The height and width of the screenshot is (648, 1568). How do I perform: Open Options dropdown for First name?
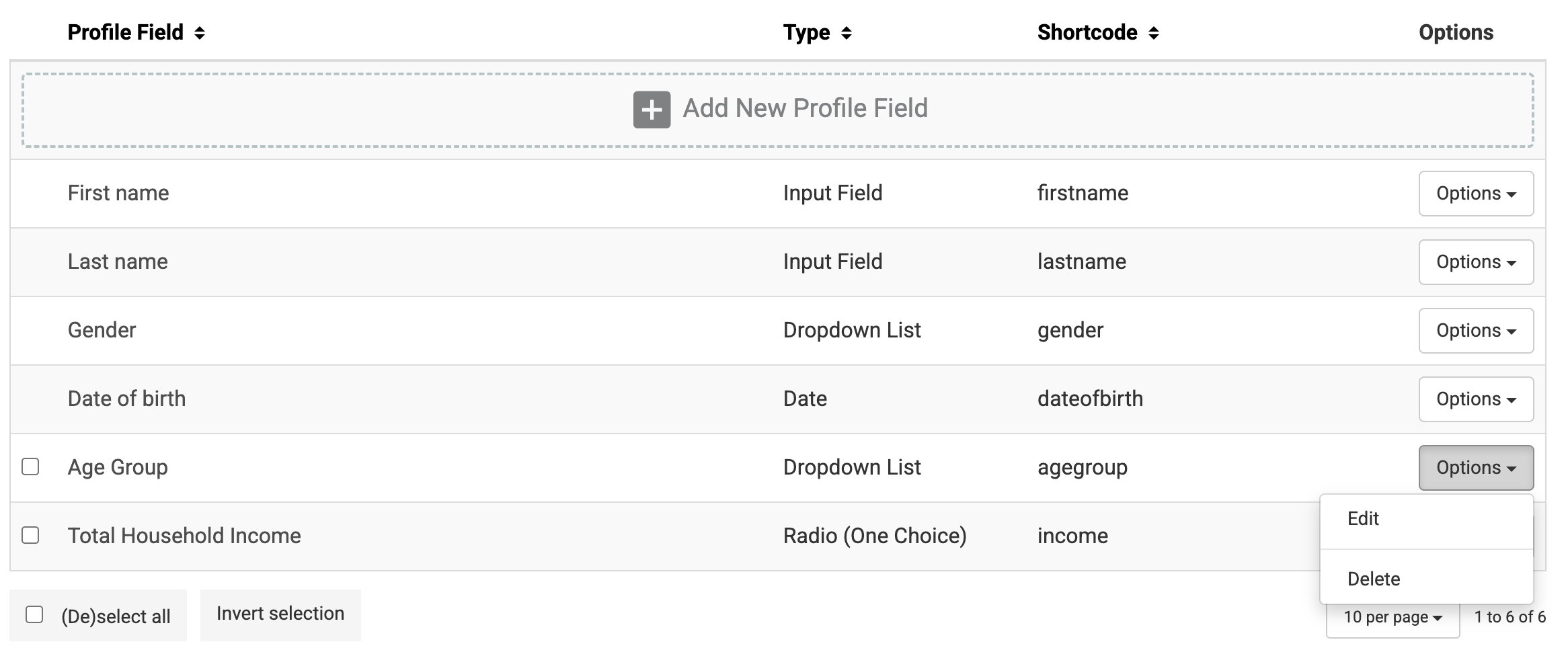(1476, 194)
